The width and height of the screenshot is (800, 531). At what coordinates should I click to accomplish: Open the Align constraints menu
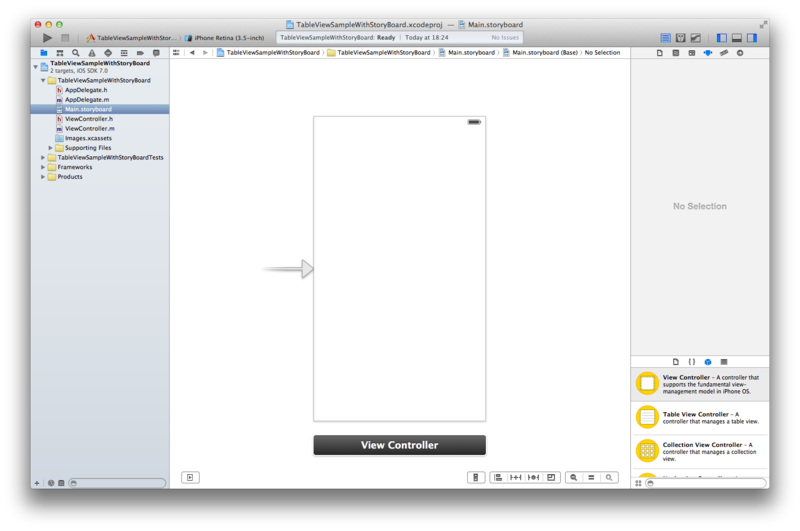point(498,477)
